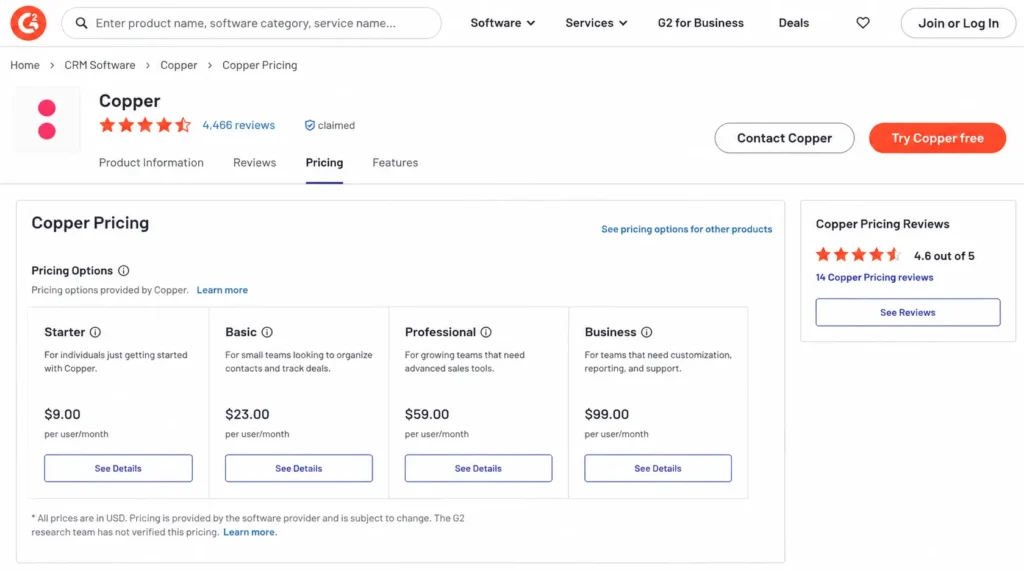
Task: Click the search magnifier icon
Action: 81,24
